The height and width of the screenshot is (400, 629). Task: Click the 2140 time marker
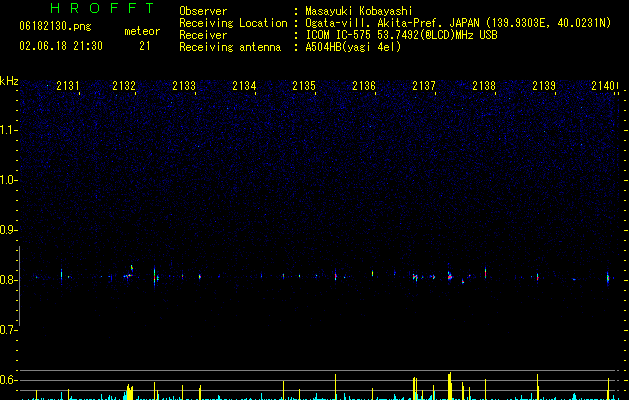coord(603,86)
